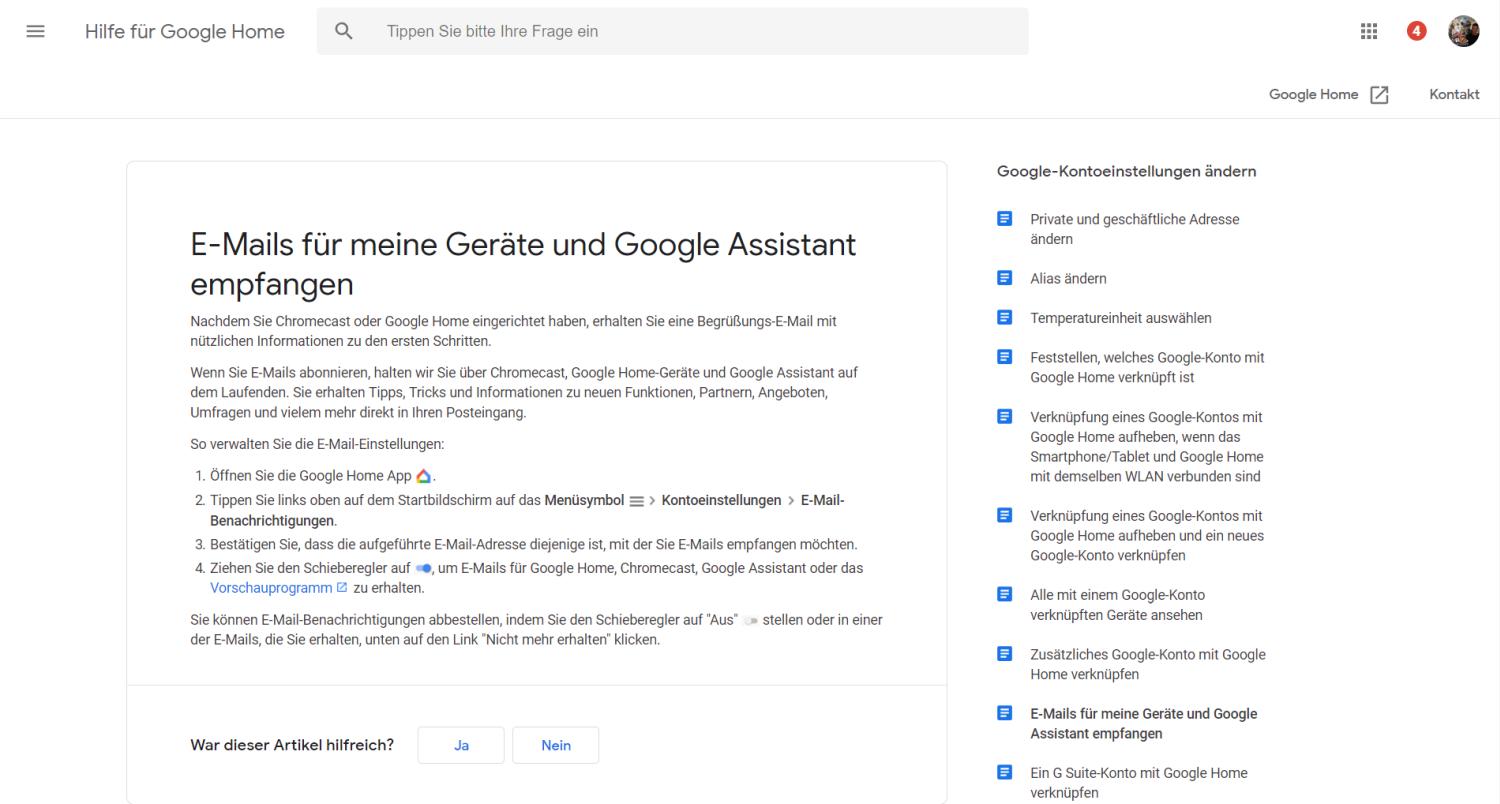Select the Google Home header link
This screenshot has width=1500, height=804.
pos(1313,94)
